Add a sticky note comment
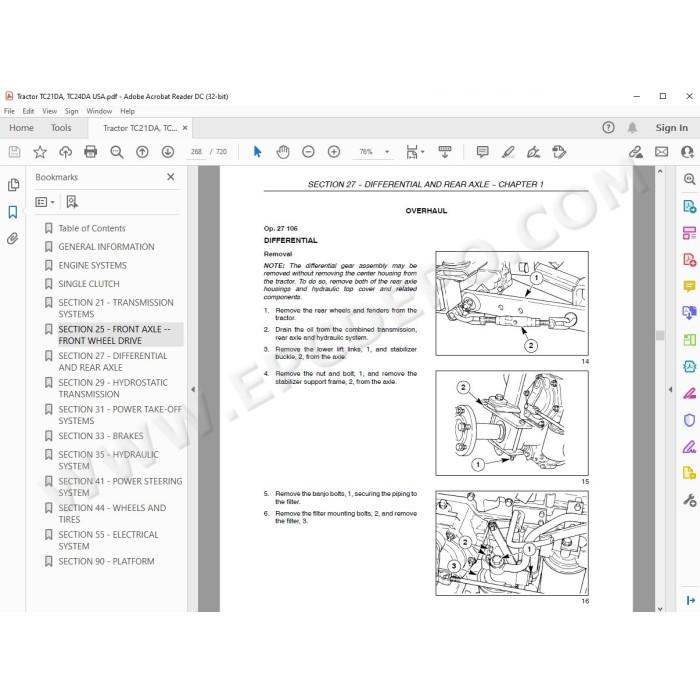Screen dimensions: 700x700 483,152
